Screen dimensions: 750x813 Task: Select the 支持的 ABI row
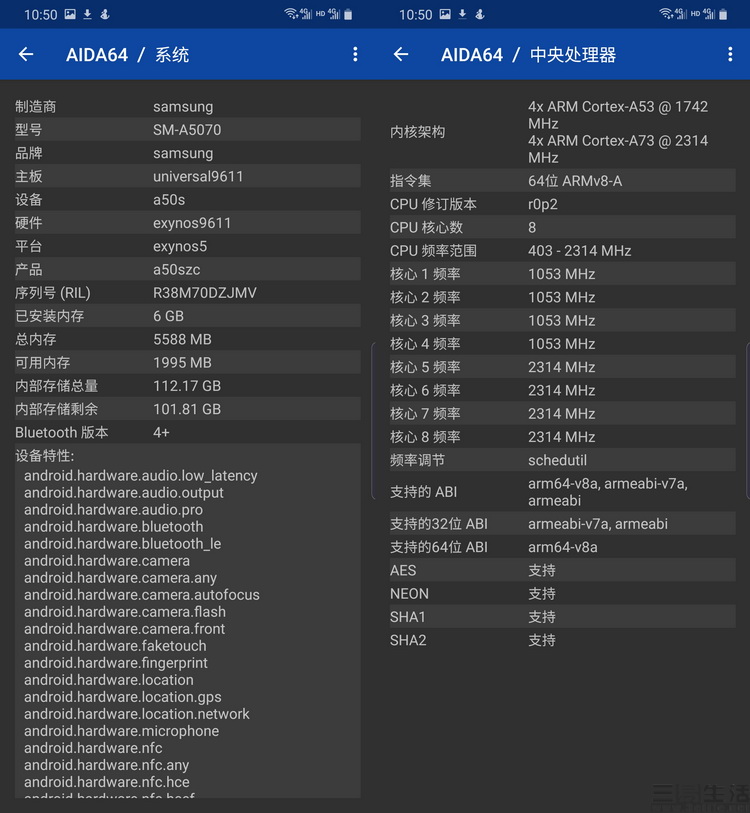pyautogui.click(x=562, y=492)
